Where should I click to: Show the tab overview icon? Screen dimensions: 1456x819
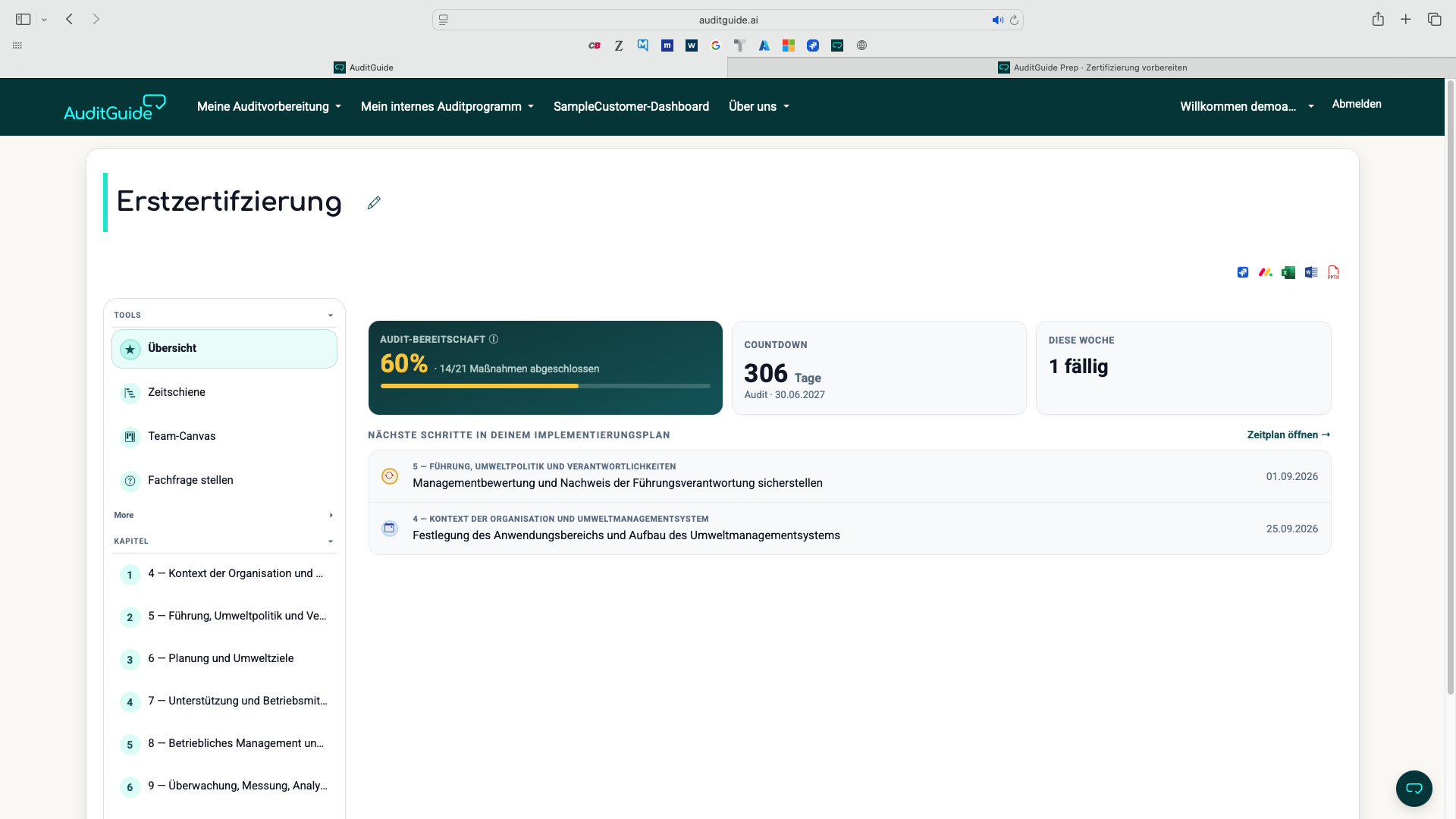click(x=1434, y=19)
